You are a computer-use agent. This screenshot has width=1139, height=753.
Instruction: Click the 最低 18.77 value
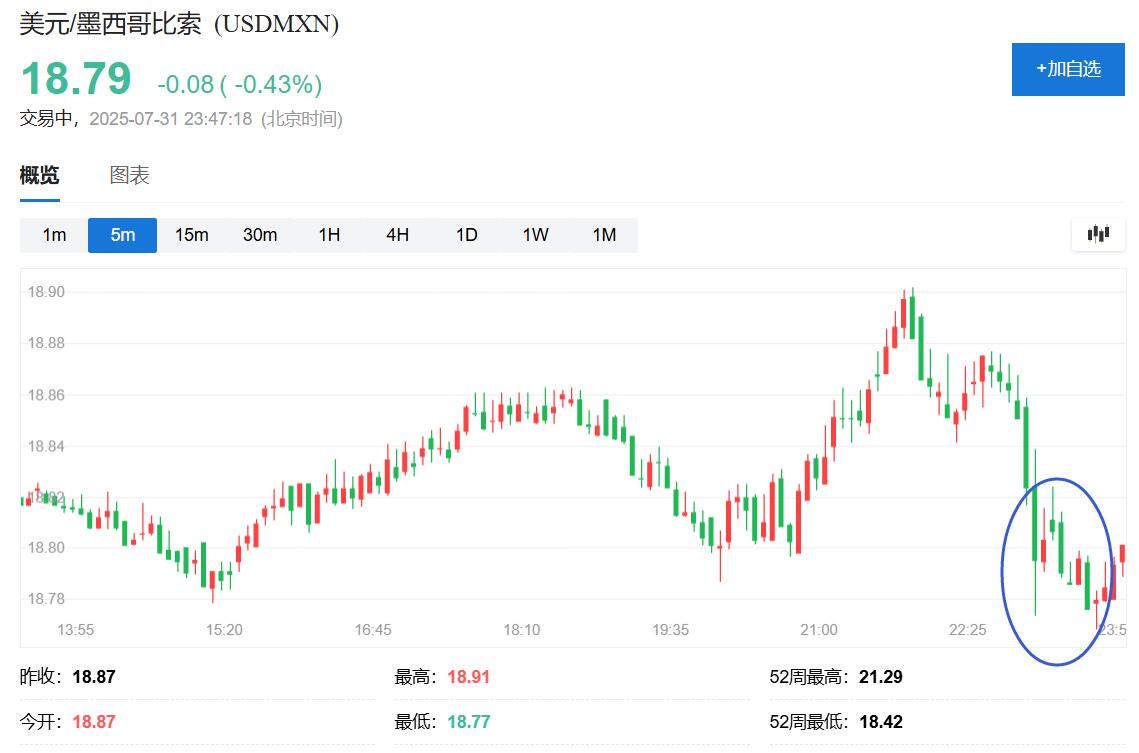coord(469,722)
